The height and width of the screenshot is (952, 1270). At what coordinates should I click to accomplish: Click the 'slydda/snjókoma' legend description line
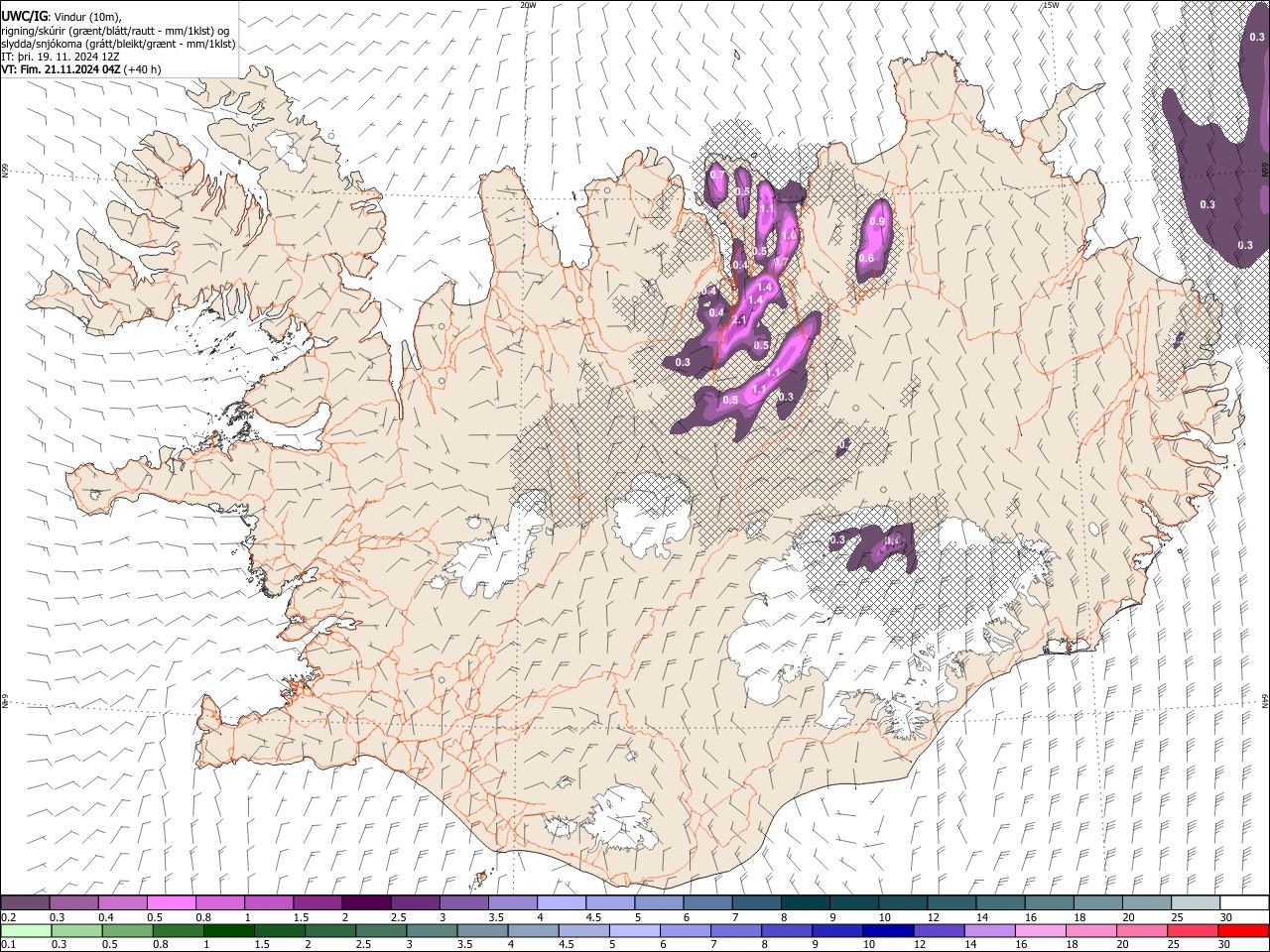118,45
